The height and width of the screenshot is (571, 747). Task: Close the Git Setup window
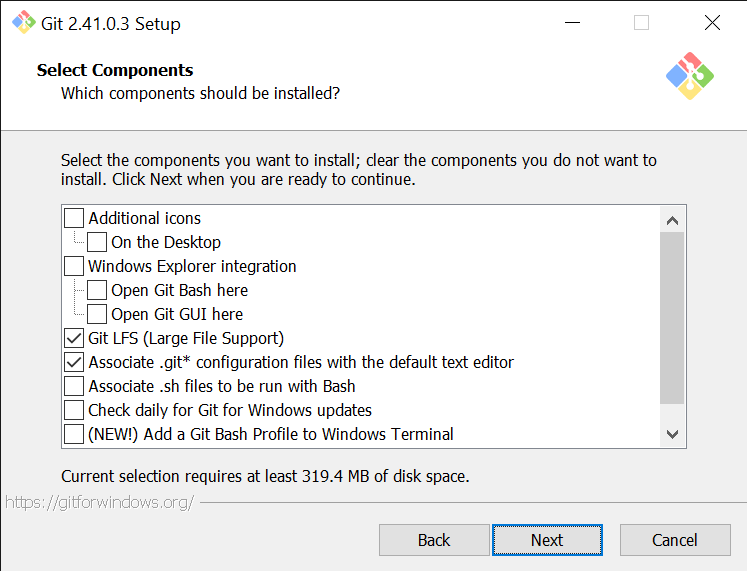pos(712,23)
